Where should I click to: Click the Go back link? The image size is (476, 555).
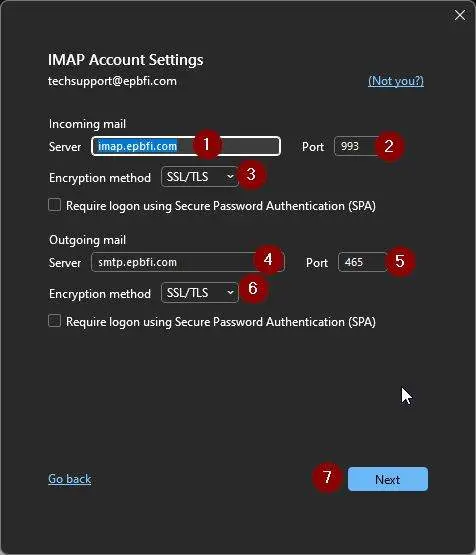click(70, 479)
